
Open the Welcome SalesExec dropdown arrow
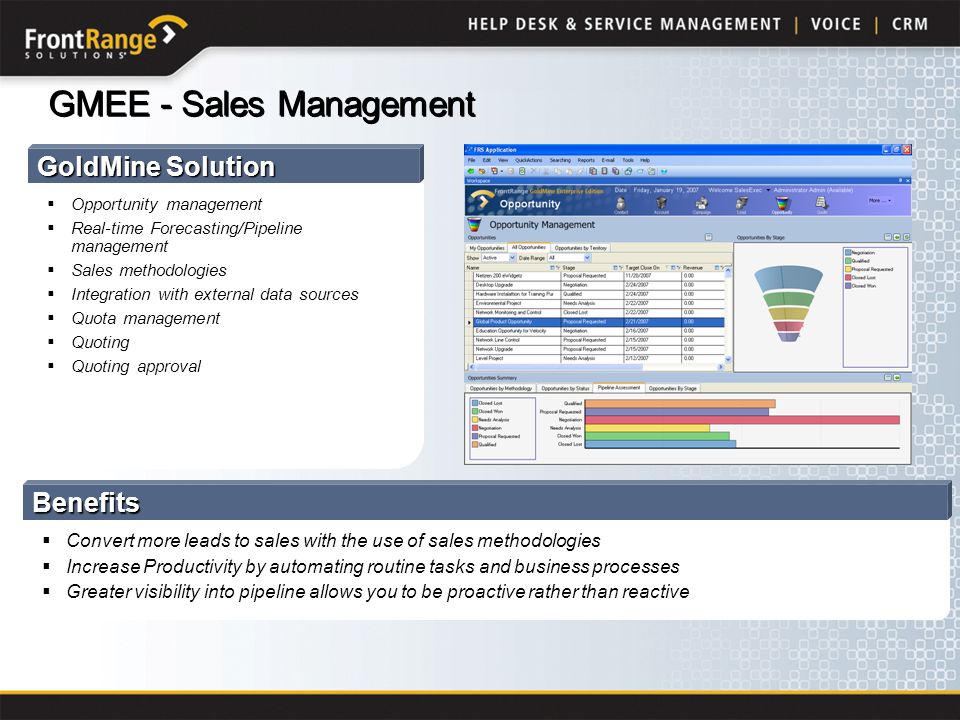pyautogui.click(x=768, y=190)
